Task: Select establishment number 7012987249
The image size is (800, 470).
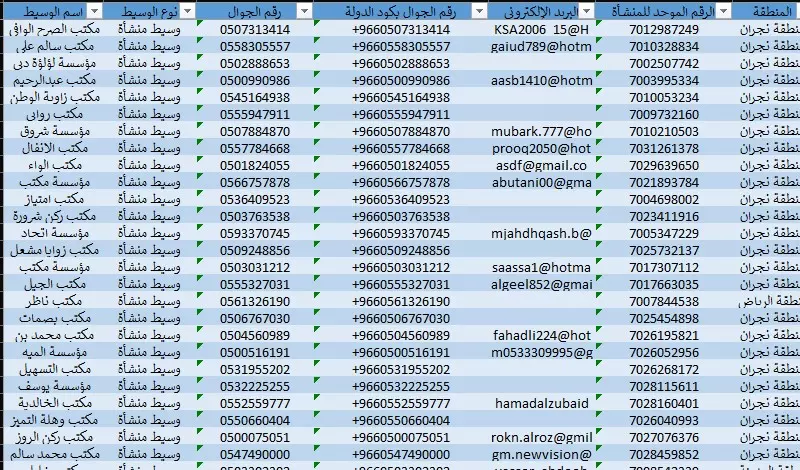Action: (664, 29)
